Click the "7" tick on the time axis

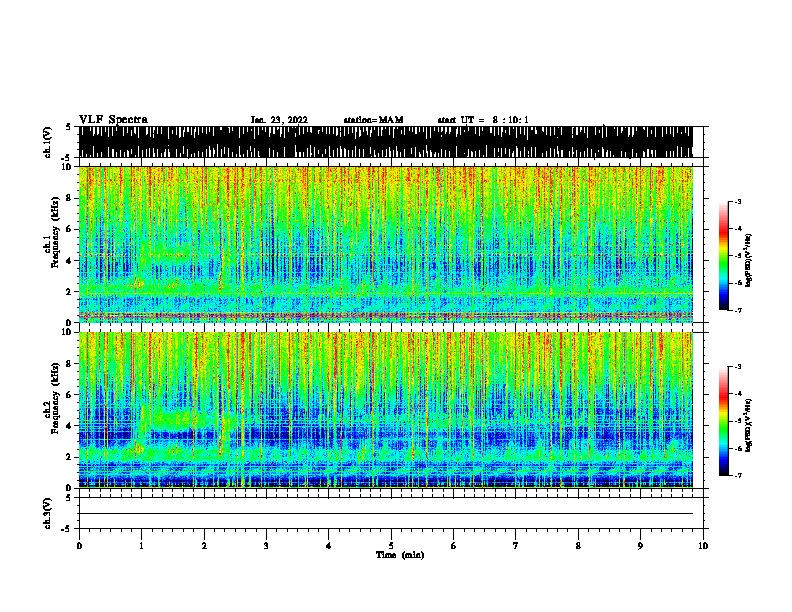[x=516, y=545]
